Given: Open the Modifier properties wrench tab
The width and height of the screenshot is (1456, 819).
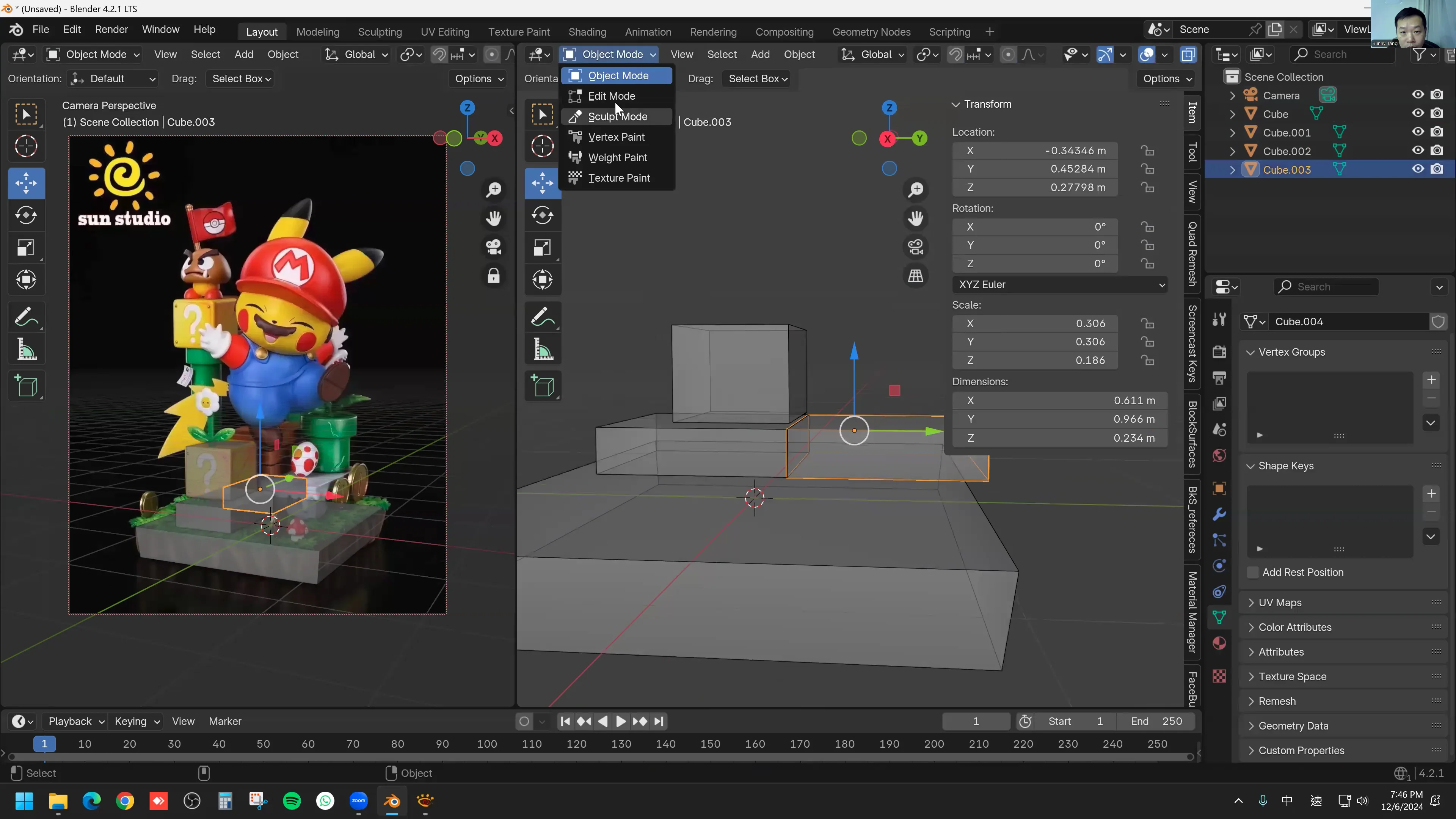Looking at the screenshot, I should click(x=1219, y=513).
